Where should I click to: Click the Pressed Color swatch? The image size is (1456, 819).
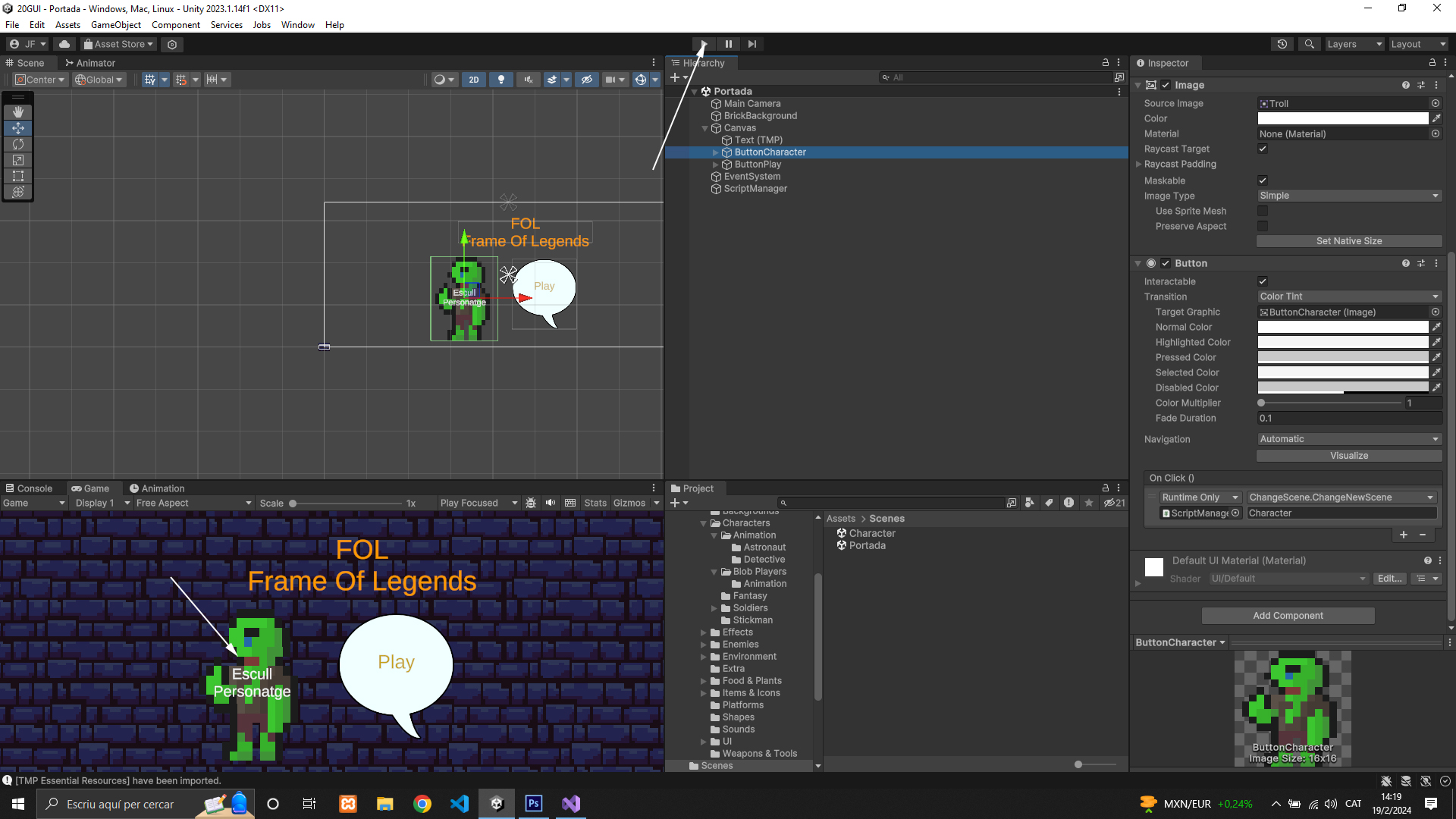click(x=1342, y=358)
